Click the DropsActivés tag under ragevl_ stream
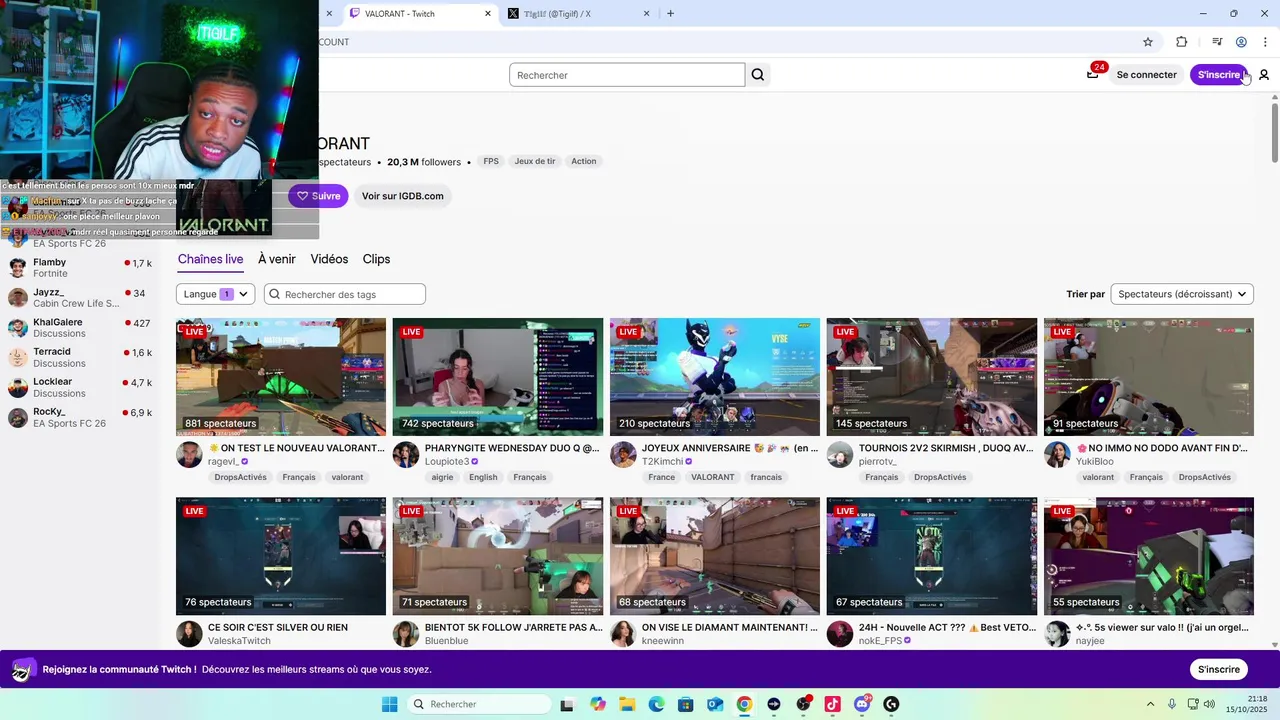Image resolution: width=1280 pixels, height=720 pixels. pos(240,477)
